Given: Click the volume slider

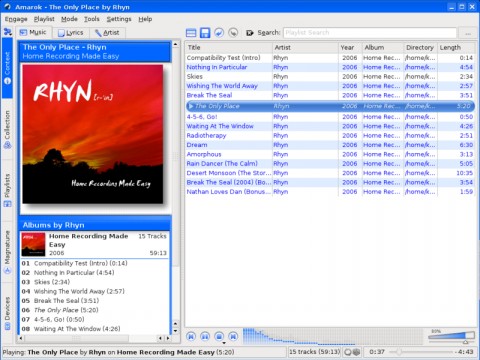Looking at the screenshot, I should pos(452,336).
